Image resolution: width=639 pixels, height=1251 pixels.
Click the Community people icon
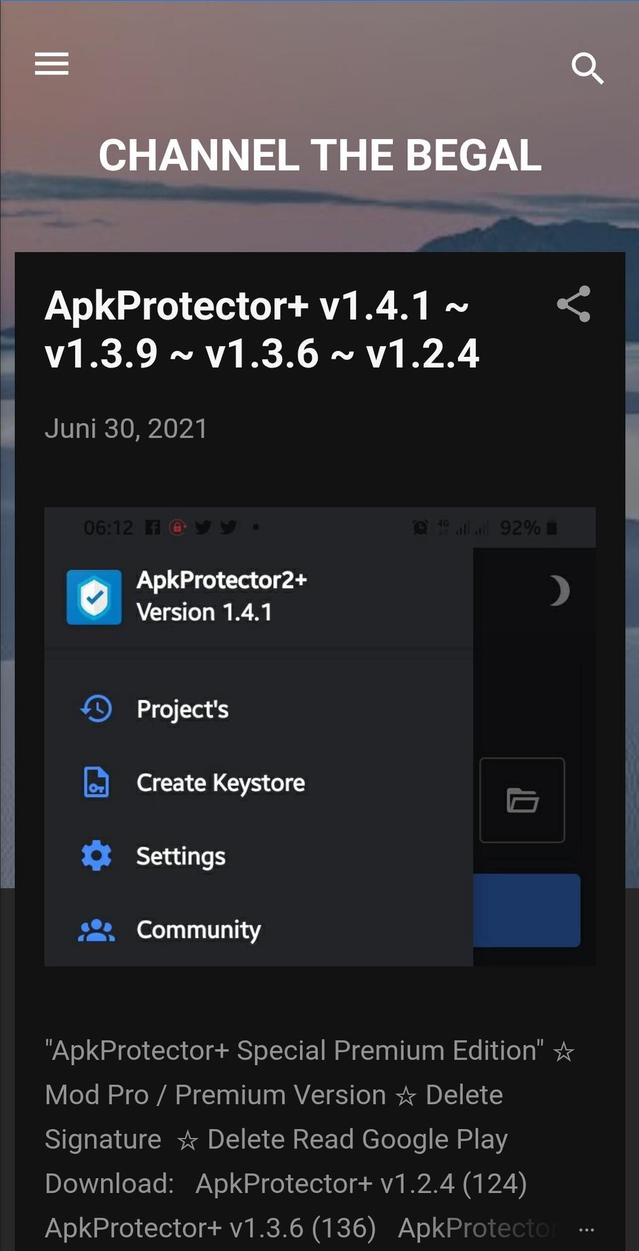point(97,929)
